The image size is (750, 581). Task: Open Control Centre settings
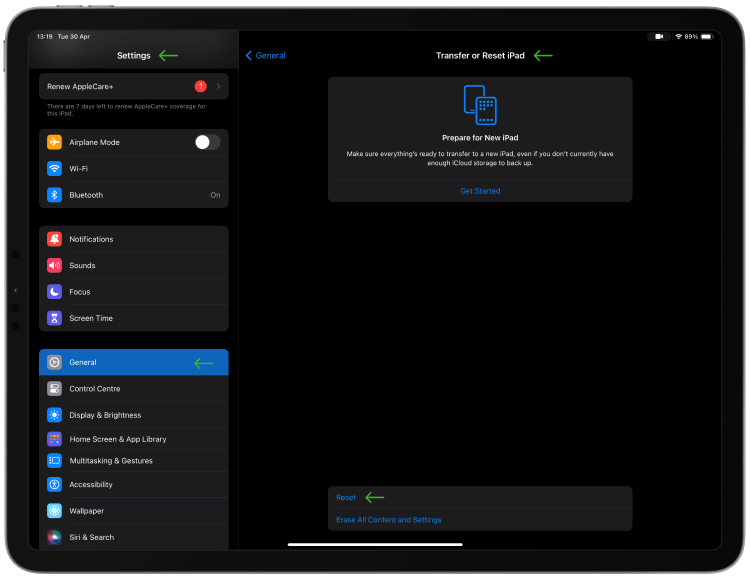click(x=133, y=388)
